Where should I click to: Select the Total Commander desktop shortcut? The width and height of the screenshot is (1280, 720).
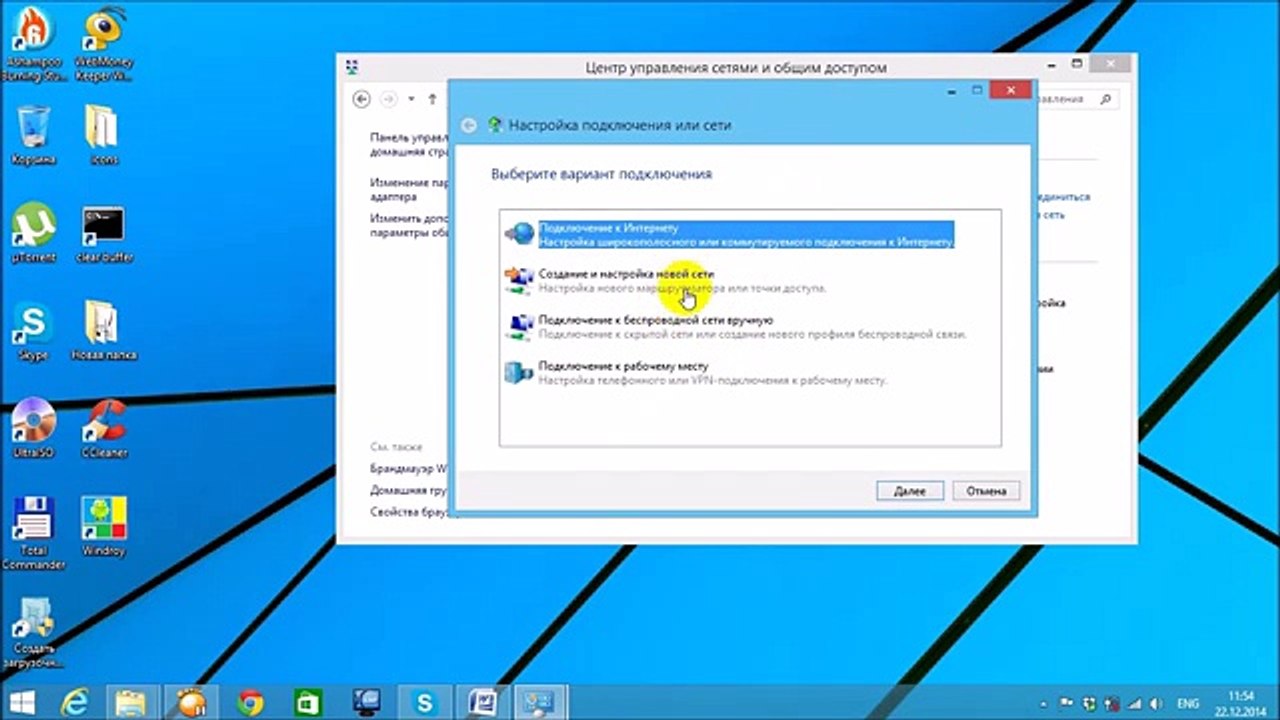[34, 532]
